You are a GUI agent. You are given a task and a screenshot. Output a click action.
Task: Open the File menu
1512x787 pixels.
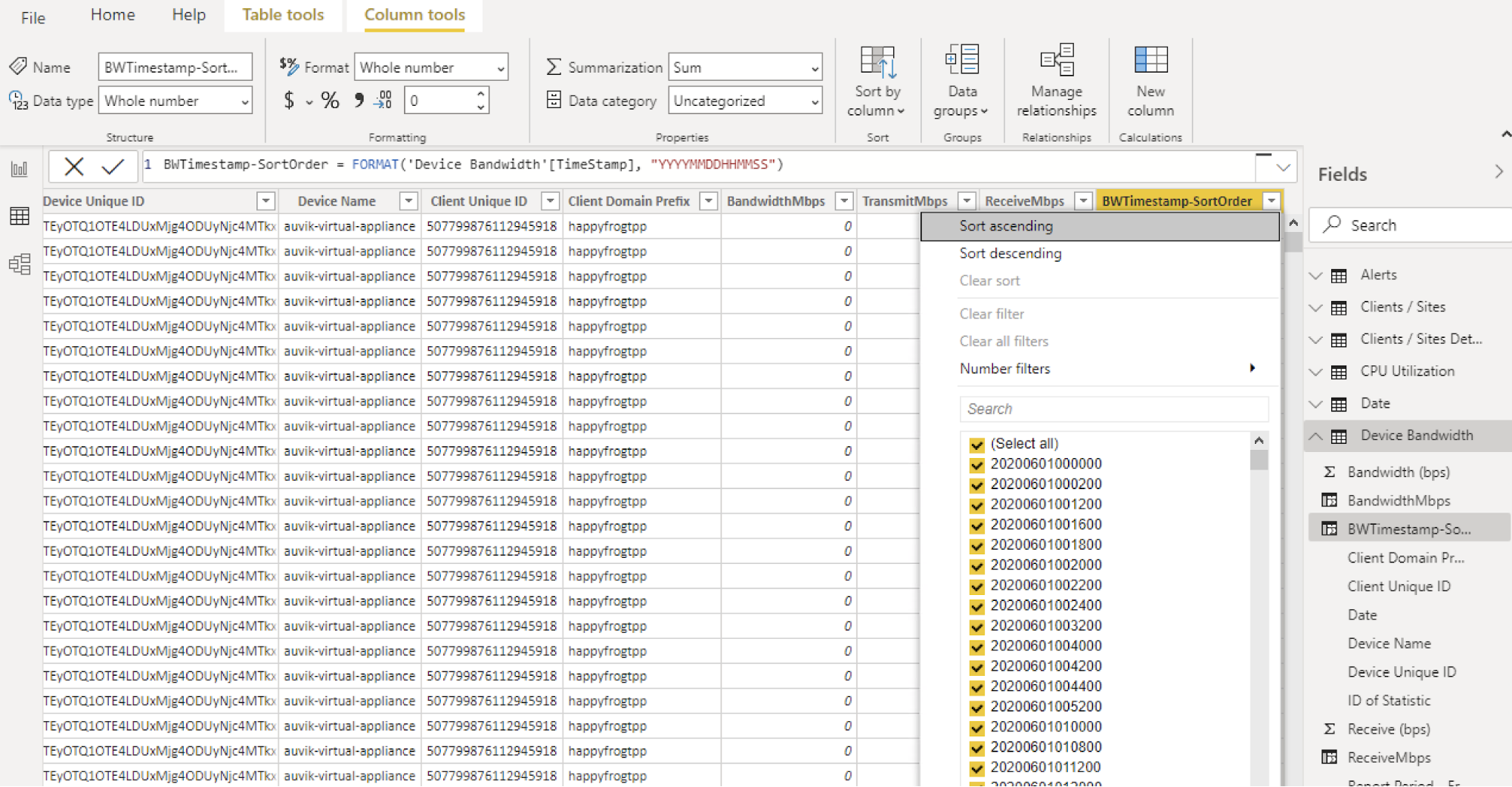point(33,17)
